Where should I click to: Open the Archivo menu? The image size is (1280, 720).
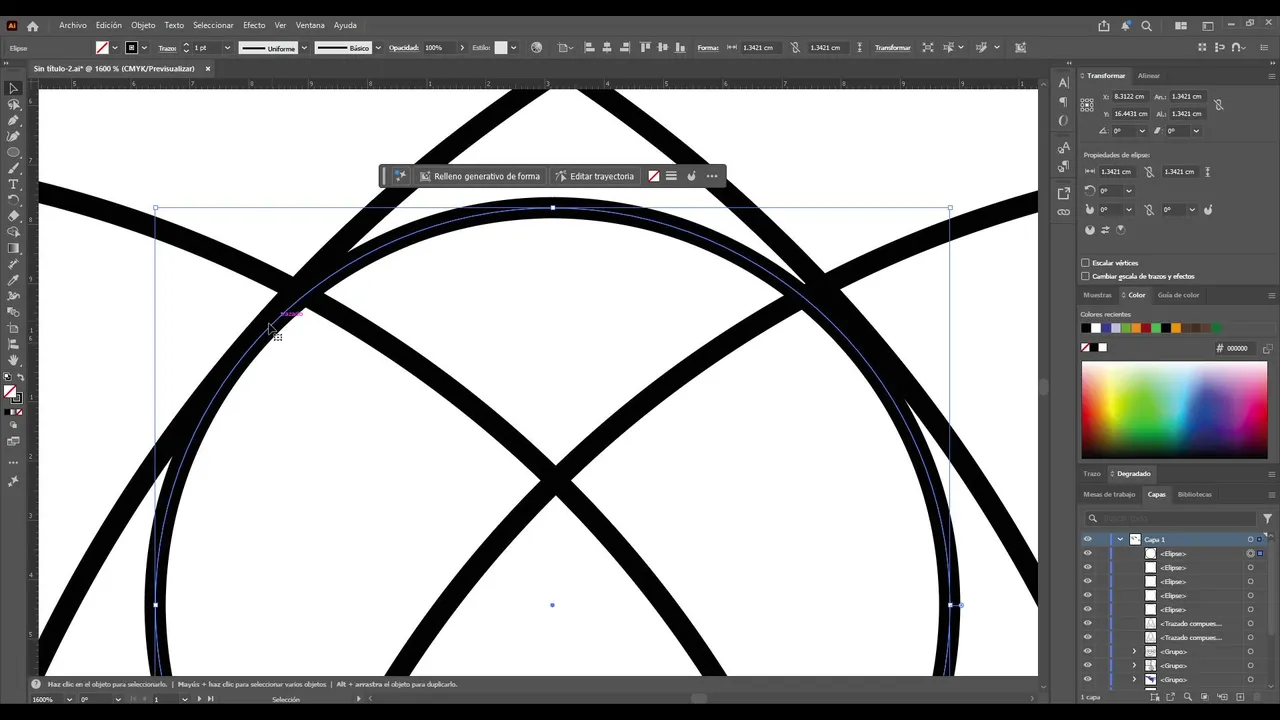click(73, 25)
